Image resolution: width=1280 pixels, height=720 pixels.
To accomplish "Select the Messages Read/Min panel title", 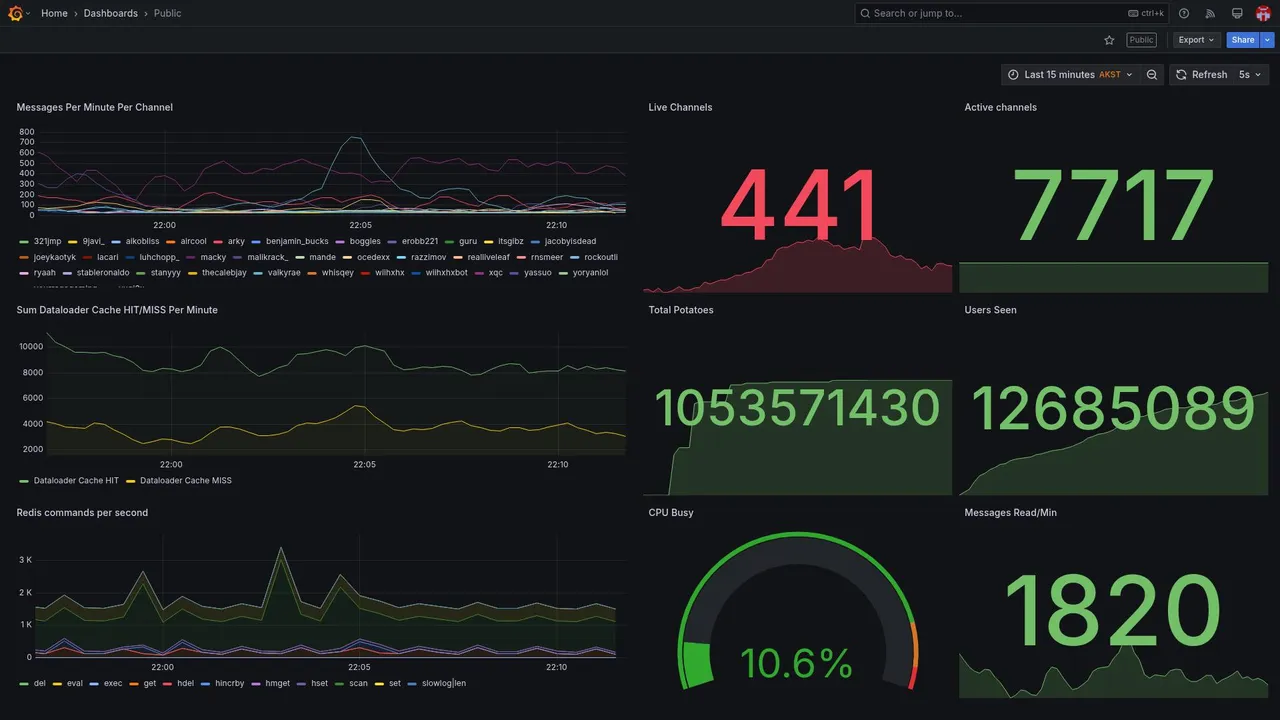I will click(1010, 513).
